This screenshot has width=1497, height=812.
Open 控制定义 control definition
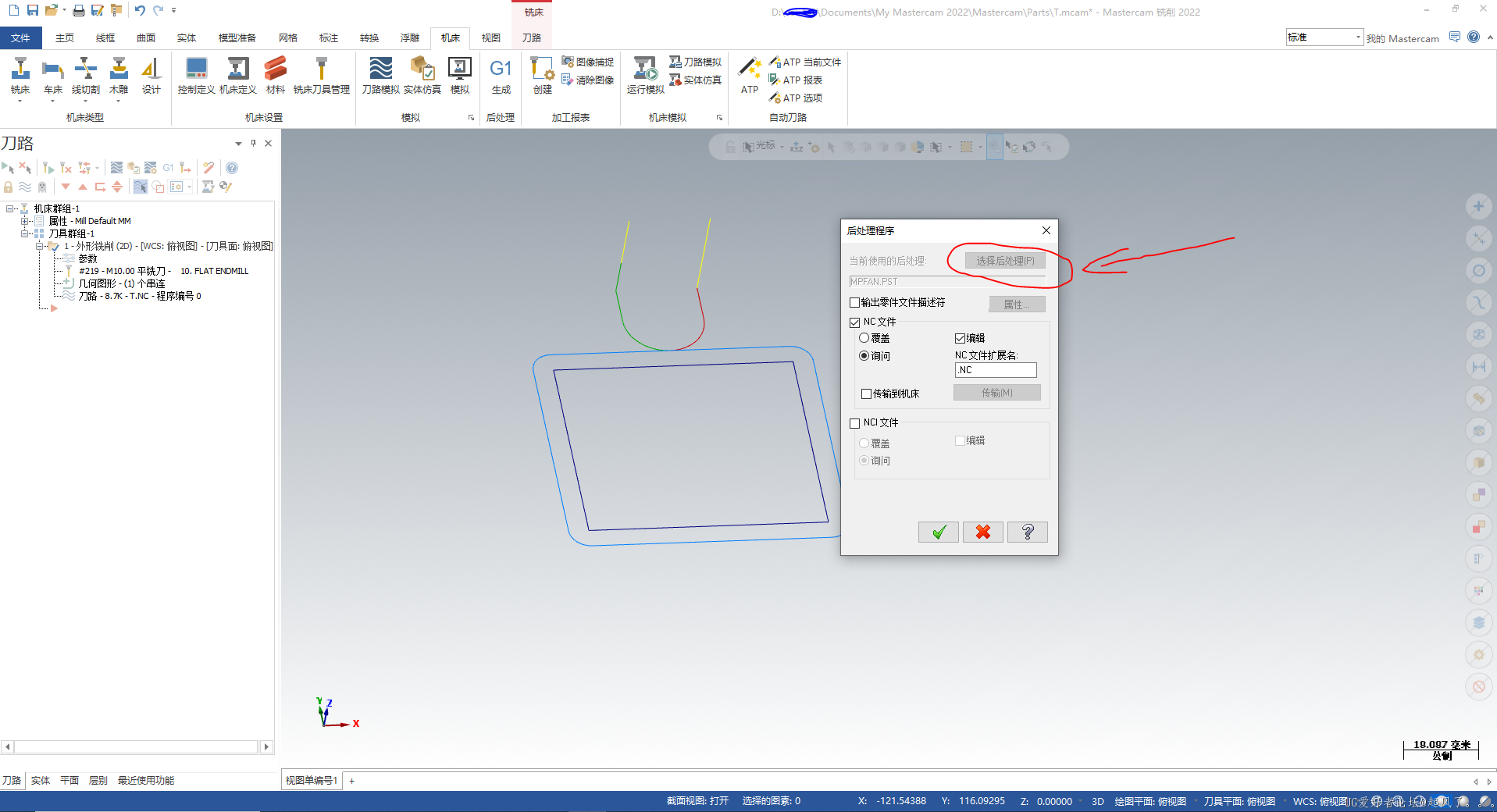(196, 77)
